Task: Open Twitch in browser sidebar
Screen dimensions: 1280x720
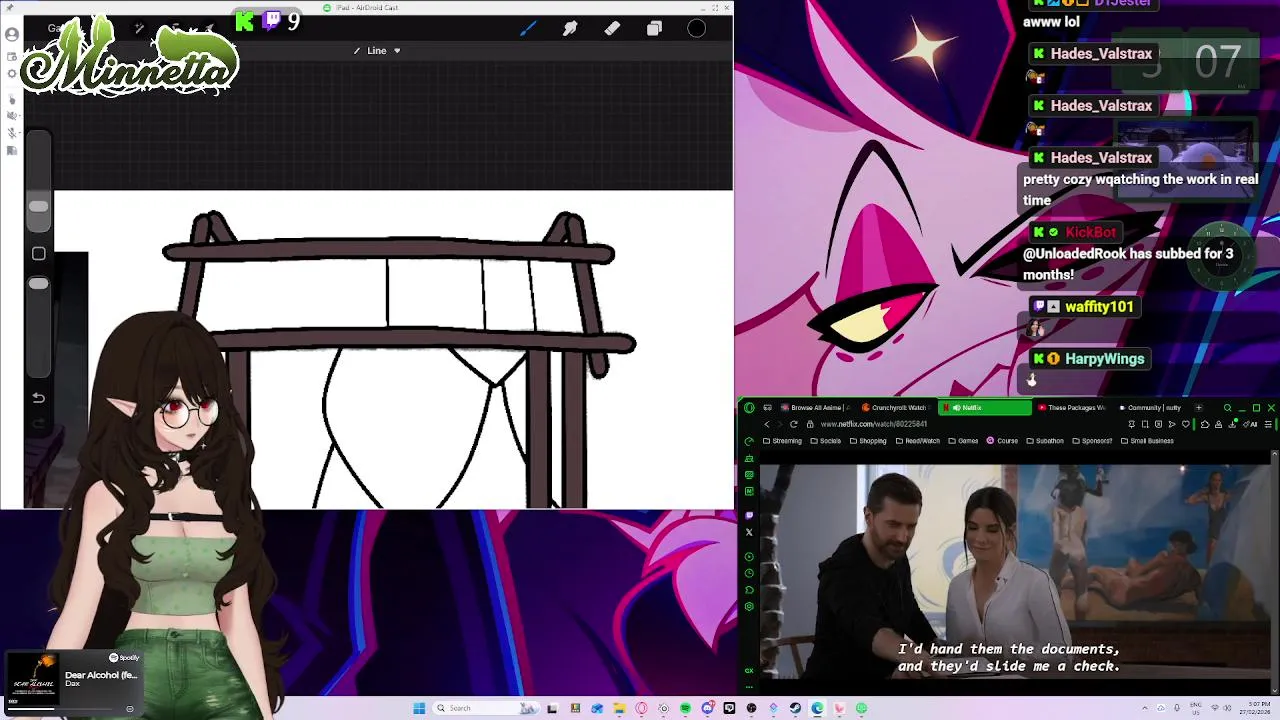Action: click(x=749, y=515)
